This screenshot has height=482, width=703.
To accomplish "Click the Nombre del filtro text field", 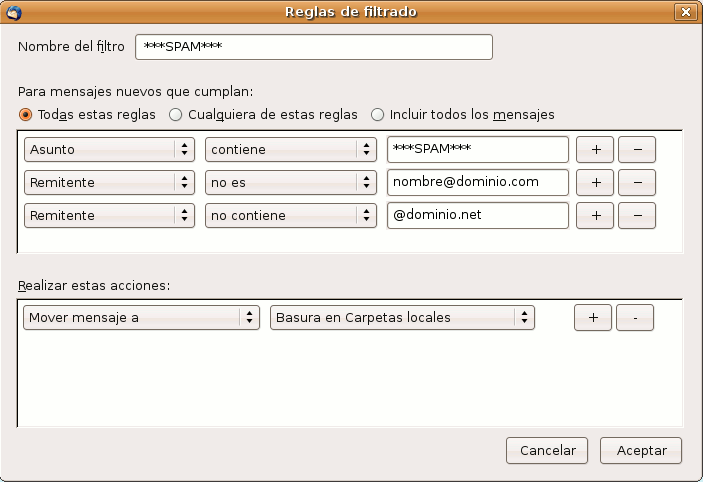I will pyautogui.click(x=314, y=48).
